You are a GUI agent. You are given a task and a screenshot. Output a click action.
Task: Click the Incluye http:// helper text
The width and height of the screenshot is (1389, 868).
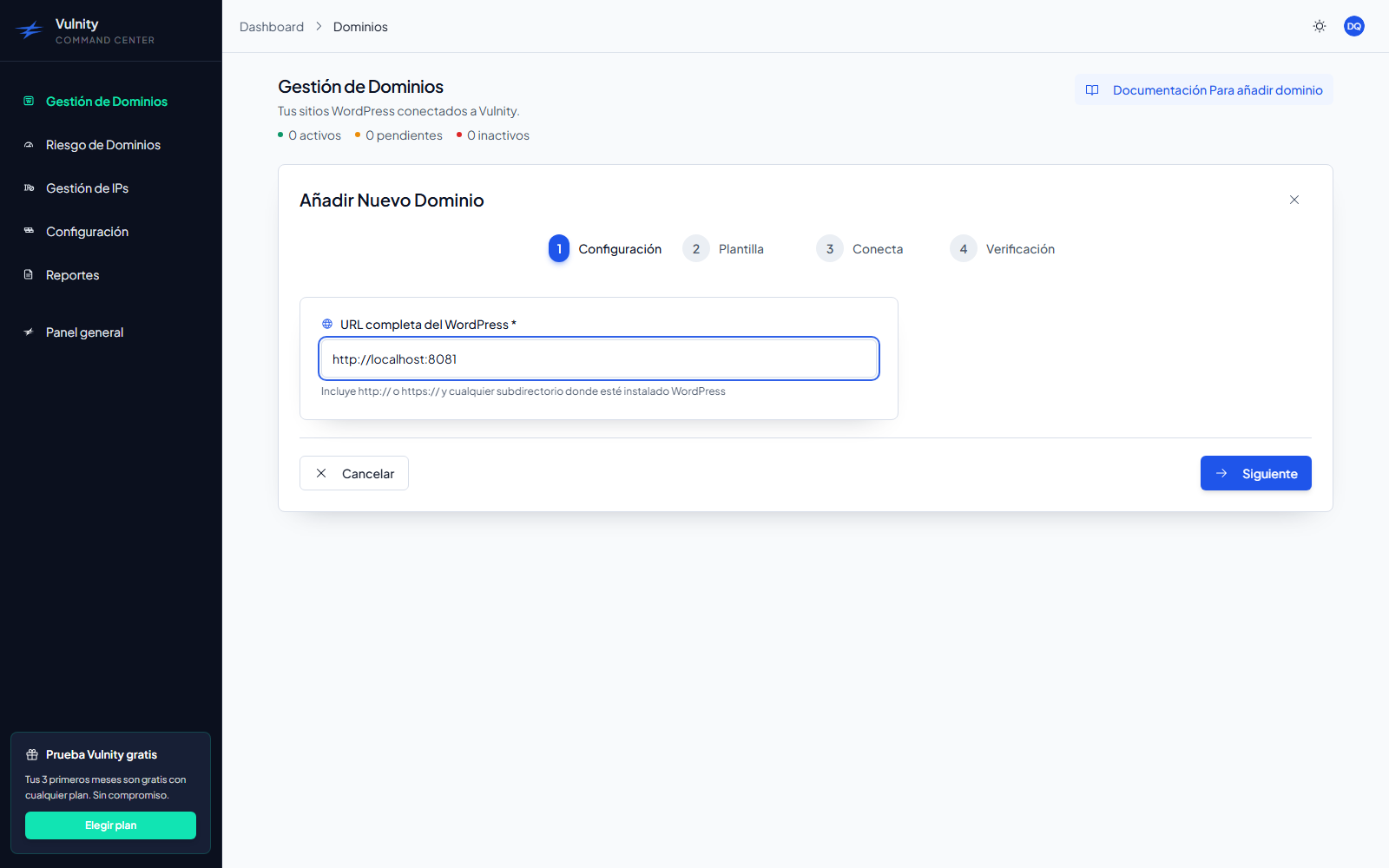[x=523, y=391]
